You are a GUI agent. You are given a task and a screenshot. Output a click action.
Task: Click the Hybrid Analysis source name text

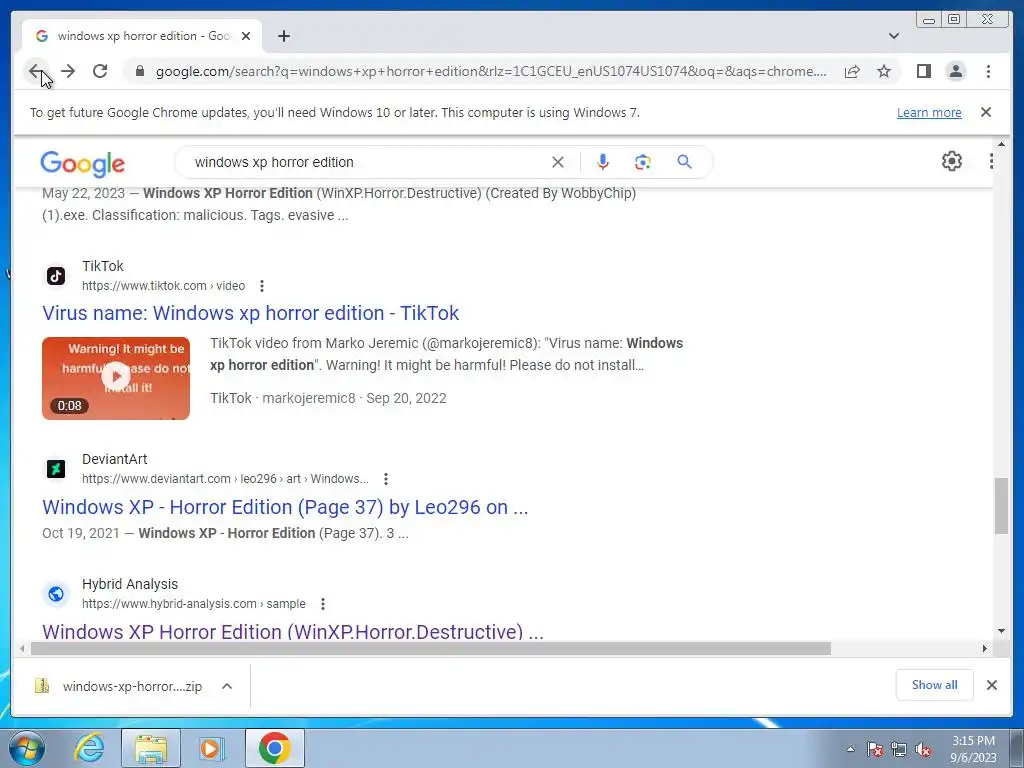point(130,584)
